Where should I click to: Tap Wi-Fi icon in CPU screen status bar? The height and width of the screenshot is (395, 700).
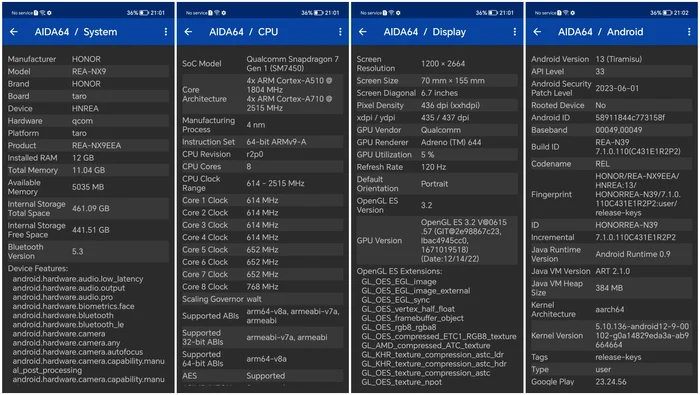(x=217, y=13)
